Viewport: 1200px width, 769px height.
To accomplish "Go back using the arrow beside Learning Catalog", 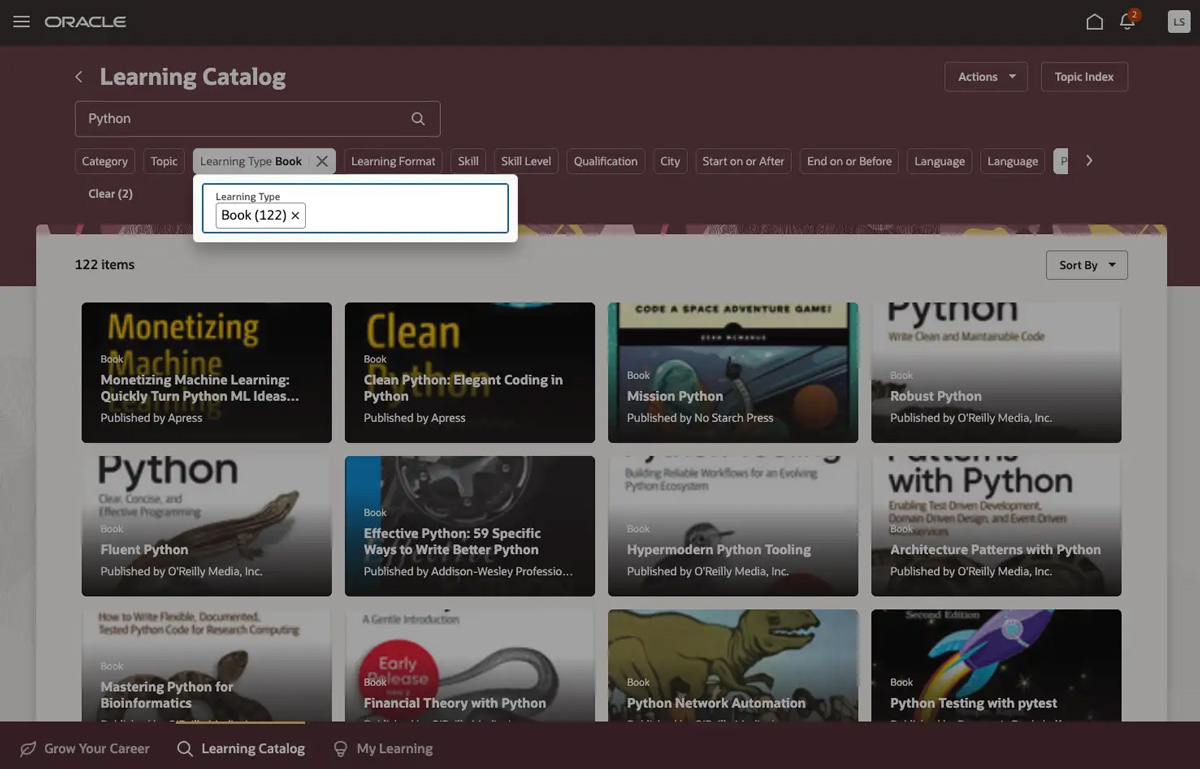I will click(x=79, y=77).
